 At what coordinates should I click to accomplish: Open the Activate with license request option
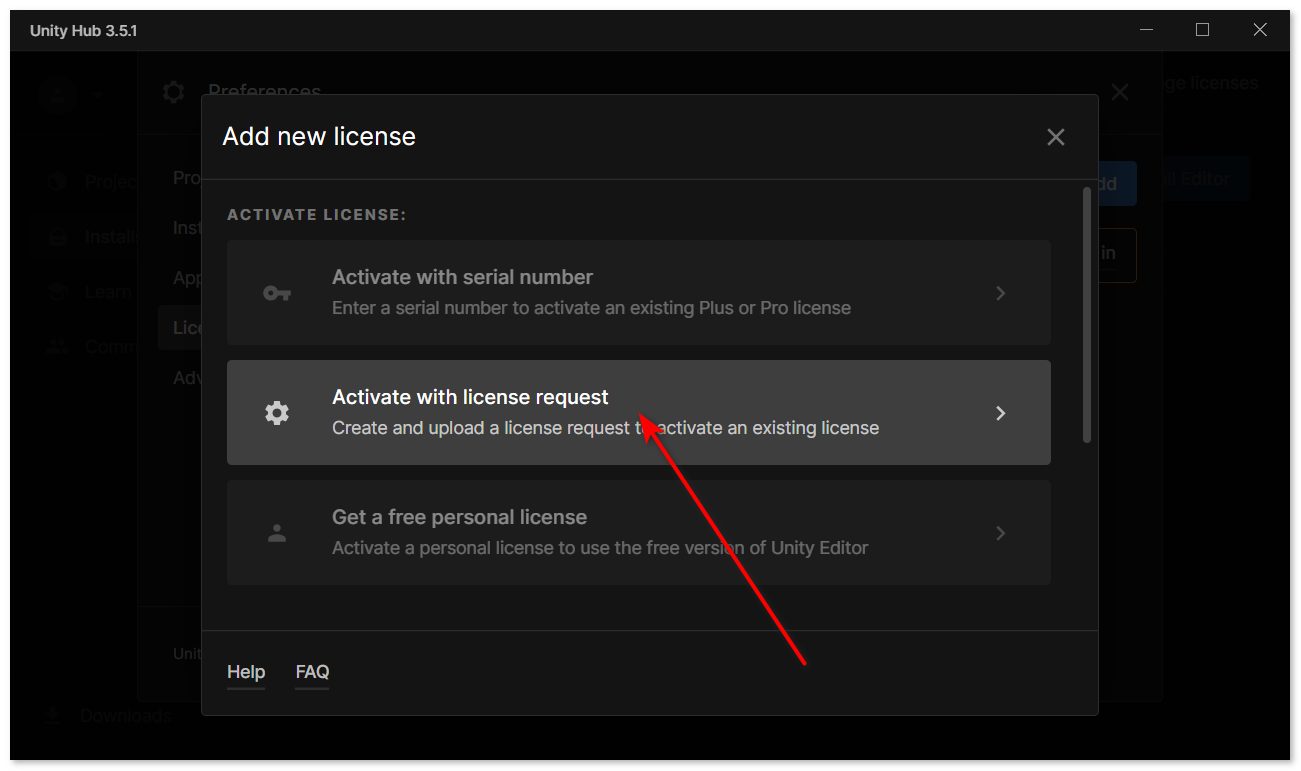tap(638, 412)
